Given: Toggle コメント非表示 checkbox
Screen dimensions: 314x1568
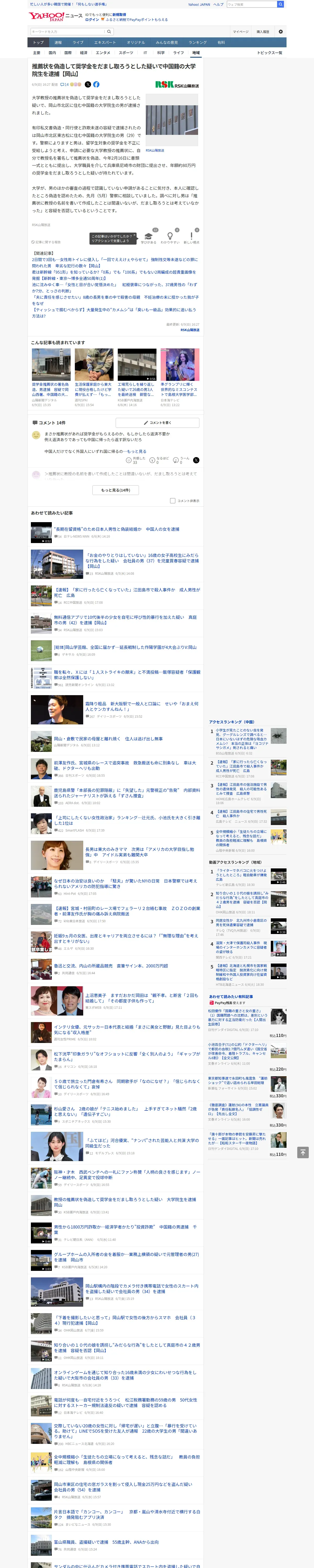Looking at the screenshot, I should click(x=172, y=501).
